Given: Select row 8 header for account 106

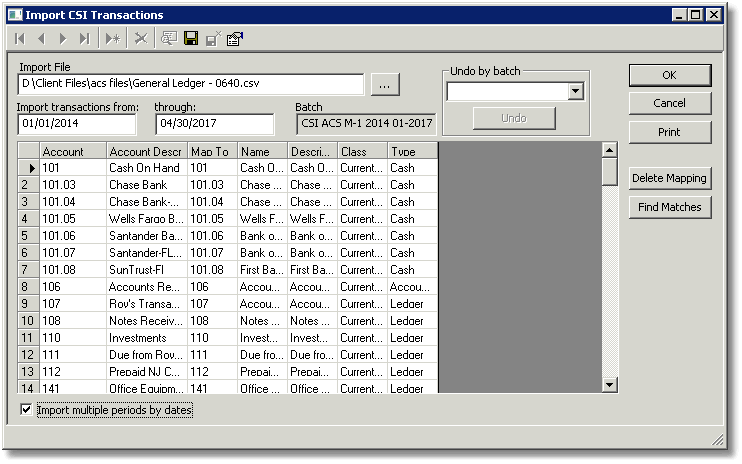Looking at the screenshot, I should coord(28,287).
